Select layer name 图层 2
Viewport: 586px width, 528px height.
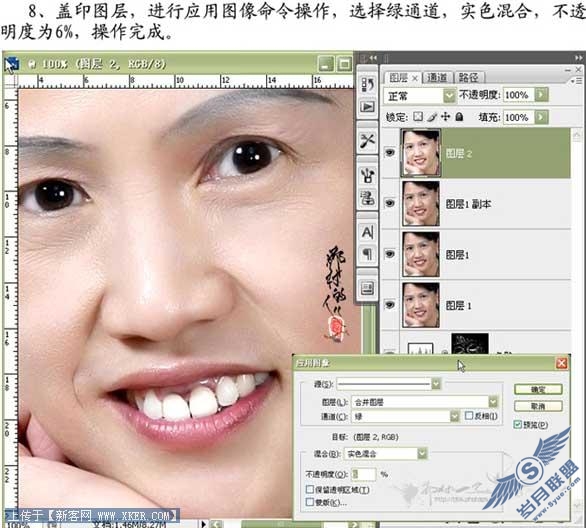click(x=459, y=154)
